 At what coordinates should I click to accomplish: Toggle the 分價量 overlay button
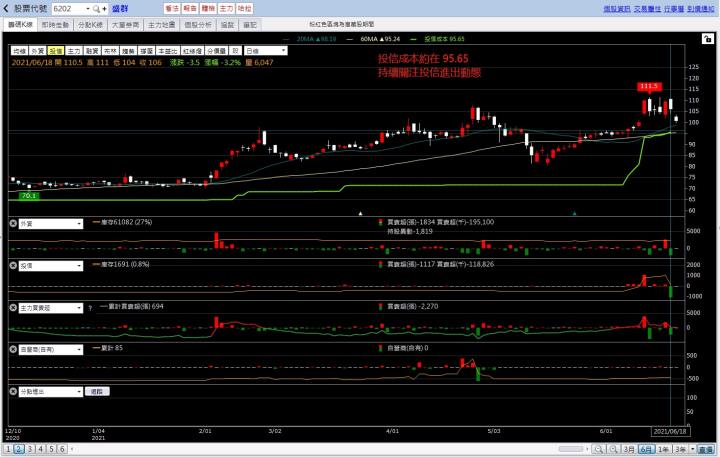tap(216, 51)
